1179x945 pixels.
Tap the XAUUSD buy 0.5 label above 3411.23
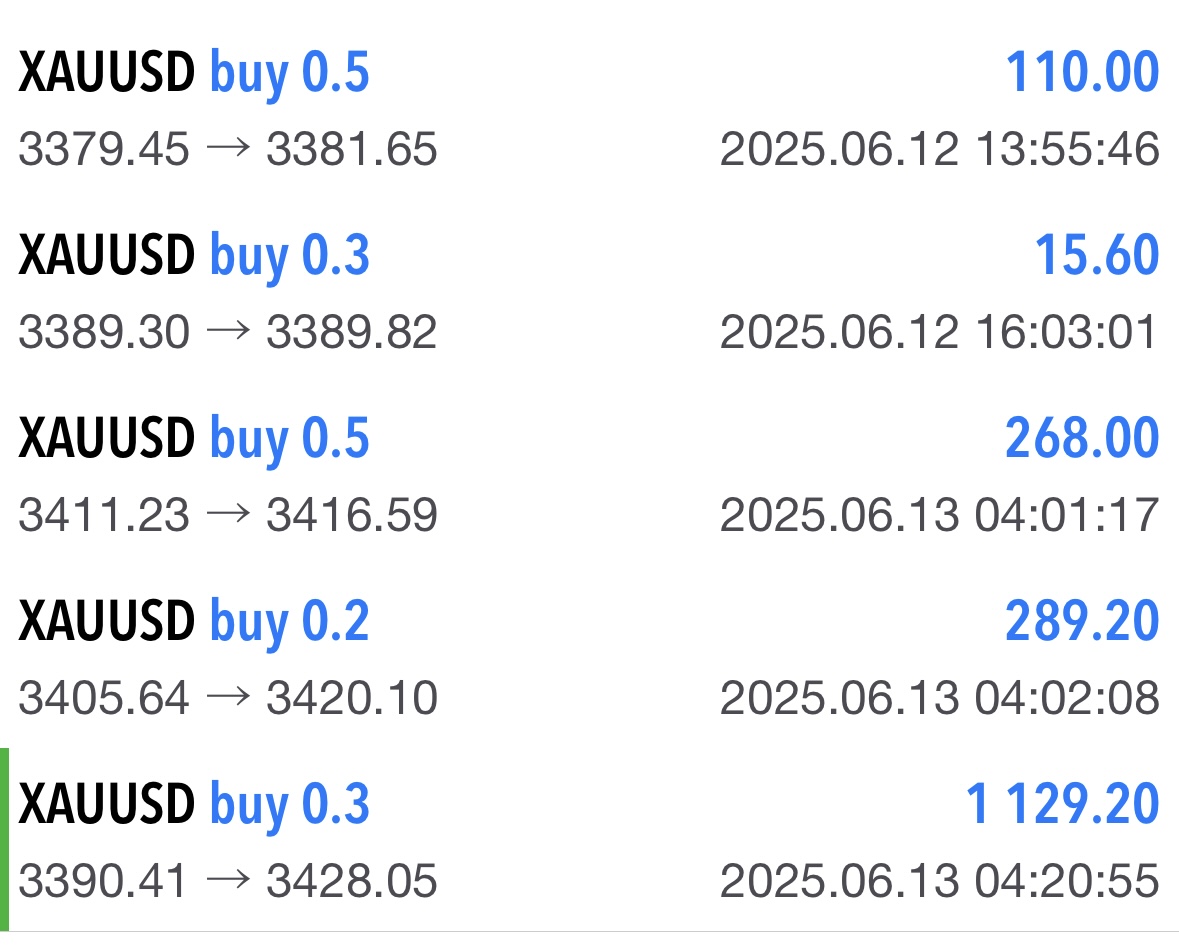tap(194, 439)
